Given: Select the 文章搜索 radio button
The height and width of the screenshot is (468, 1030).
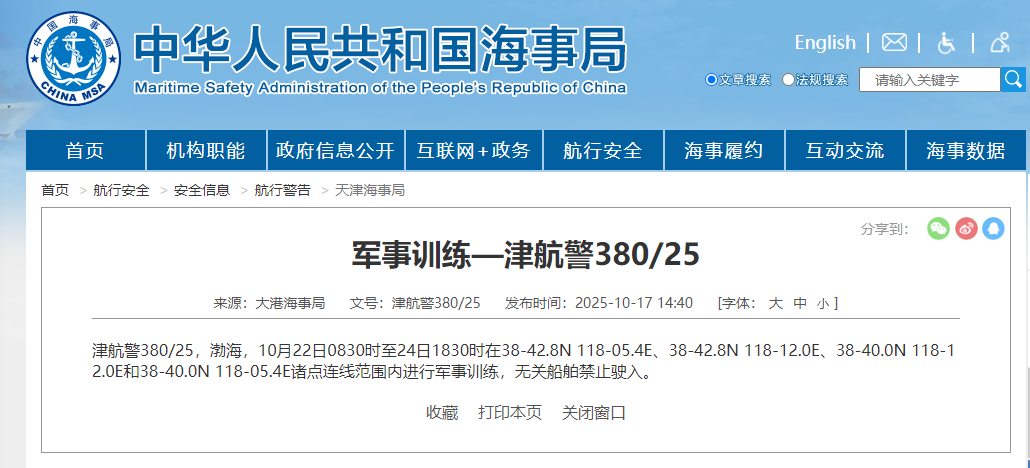Looking at the screenshot, I should tap(711, 80).
